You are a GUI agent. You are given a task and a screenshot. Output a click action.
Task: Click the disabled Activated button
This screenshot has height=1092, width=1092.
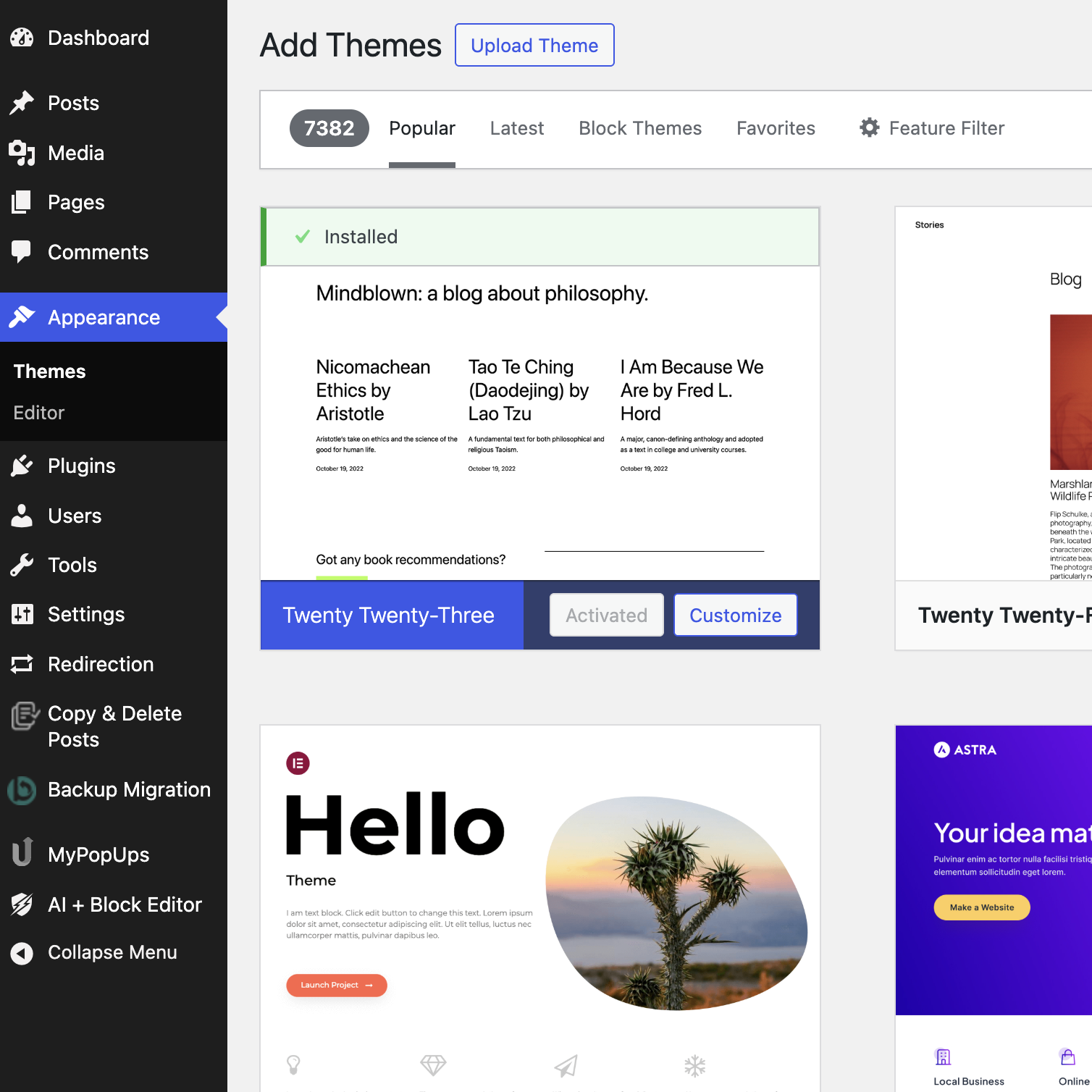point(607,615)
